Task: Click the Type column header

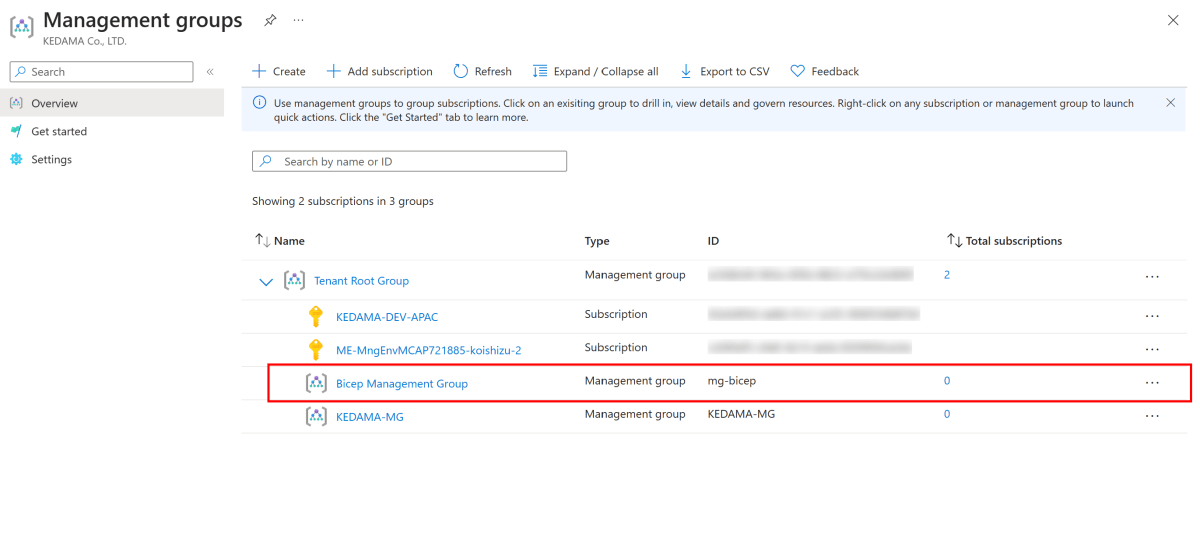Action: 597,241
